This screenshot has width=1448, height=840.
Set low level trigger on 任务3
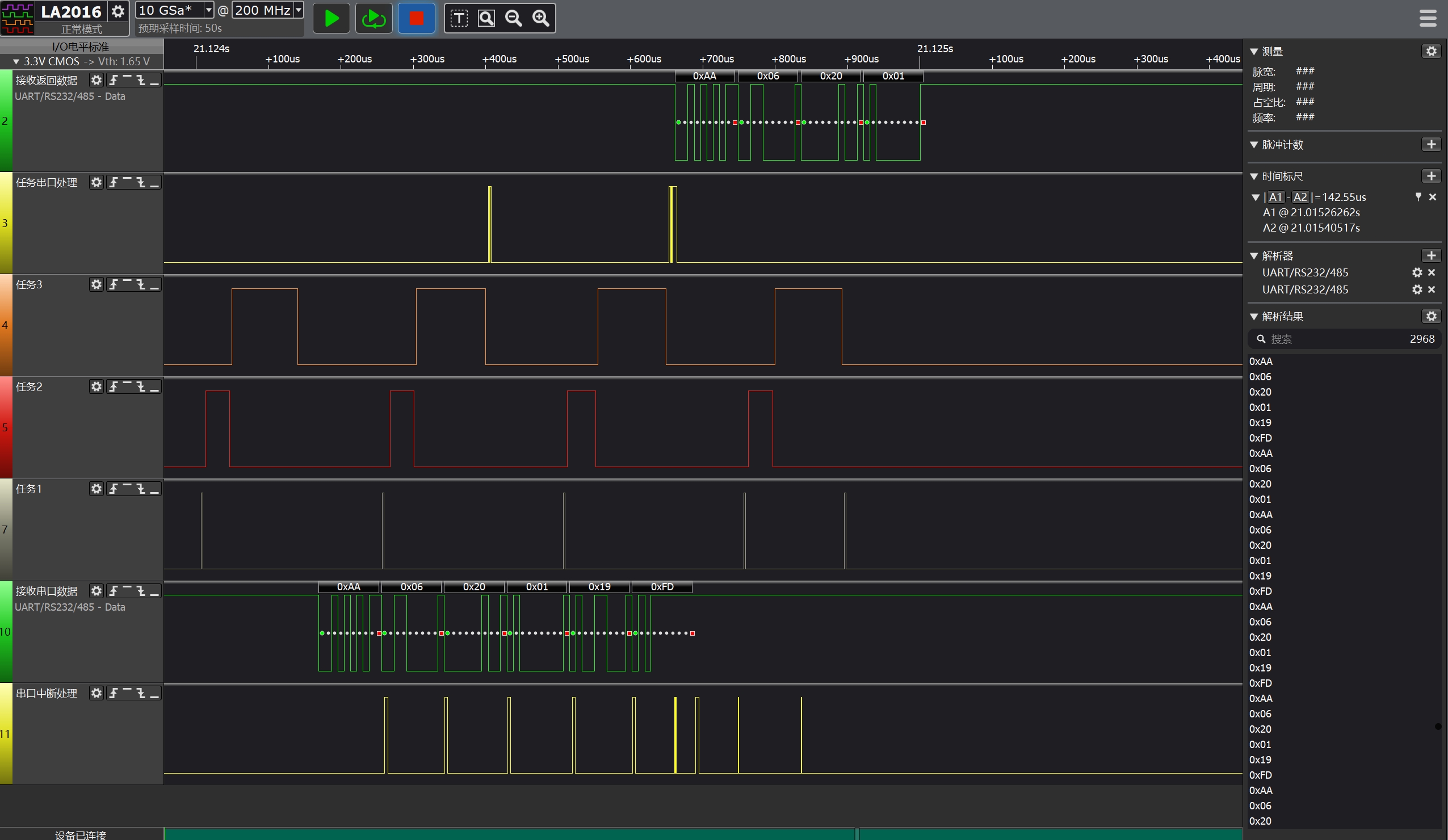154,284
